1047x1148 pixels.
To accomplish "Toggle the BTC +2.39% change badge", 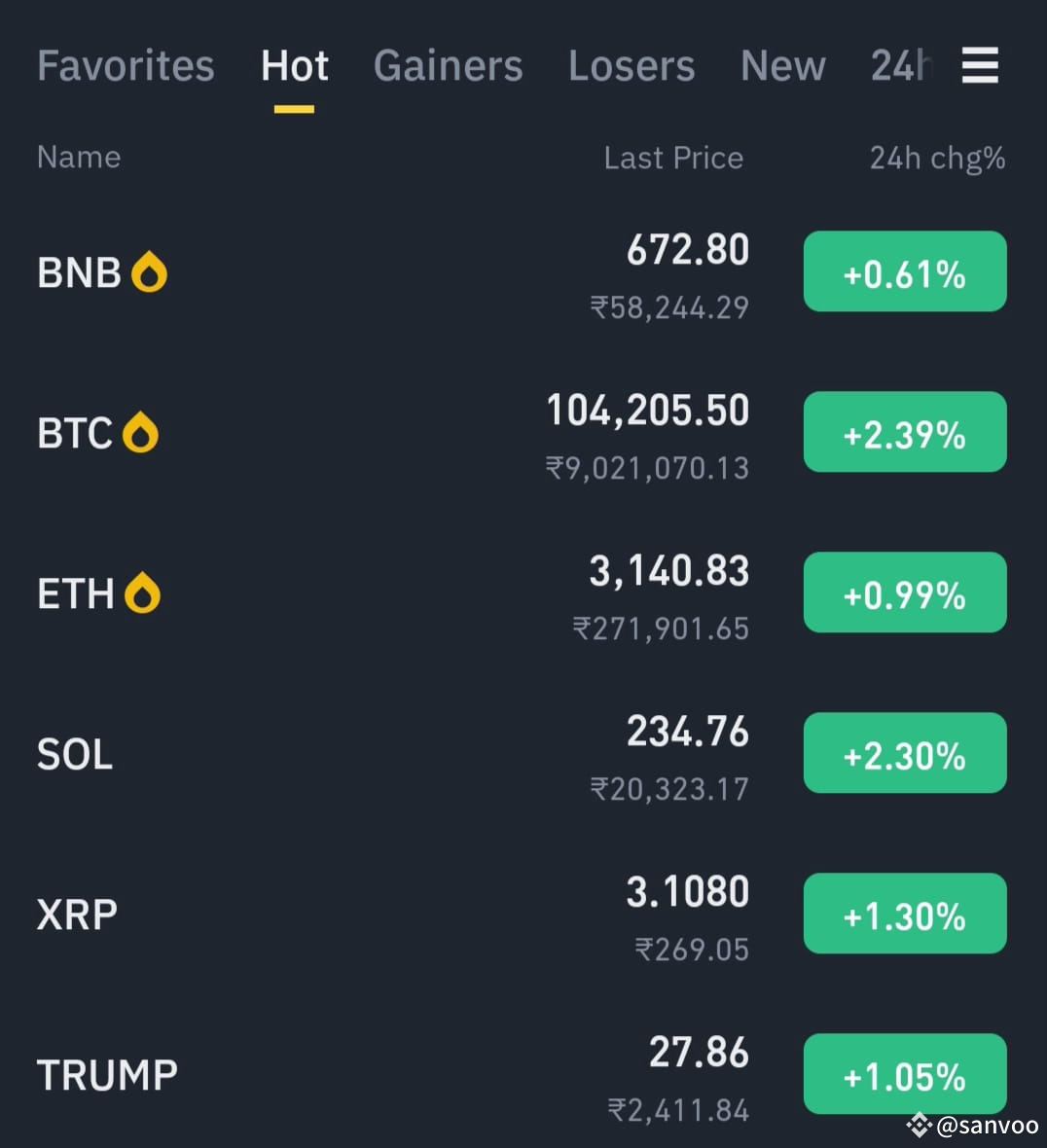I will [905, 432].
